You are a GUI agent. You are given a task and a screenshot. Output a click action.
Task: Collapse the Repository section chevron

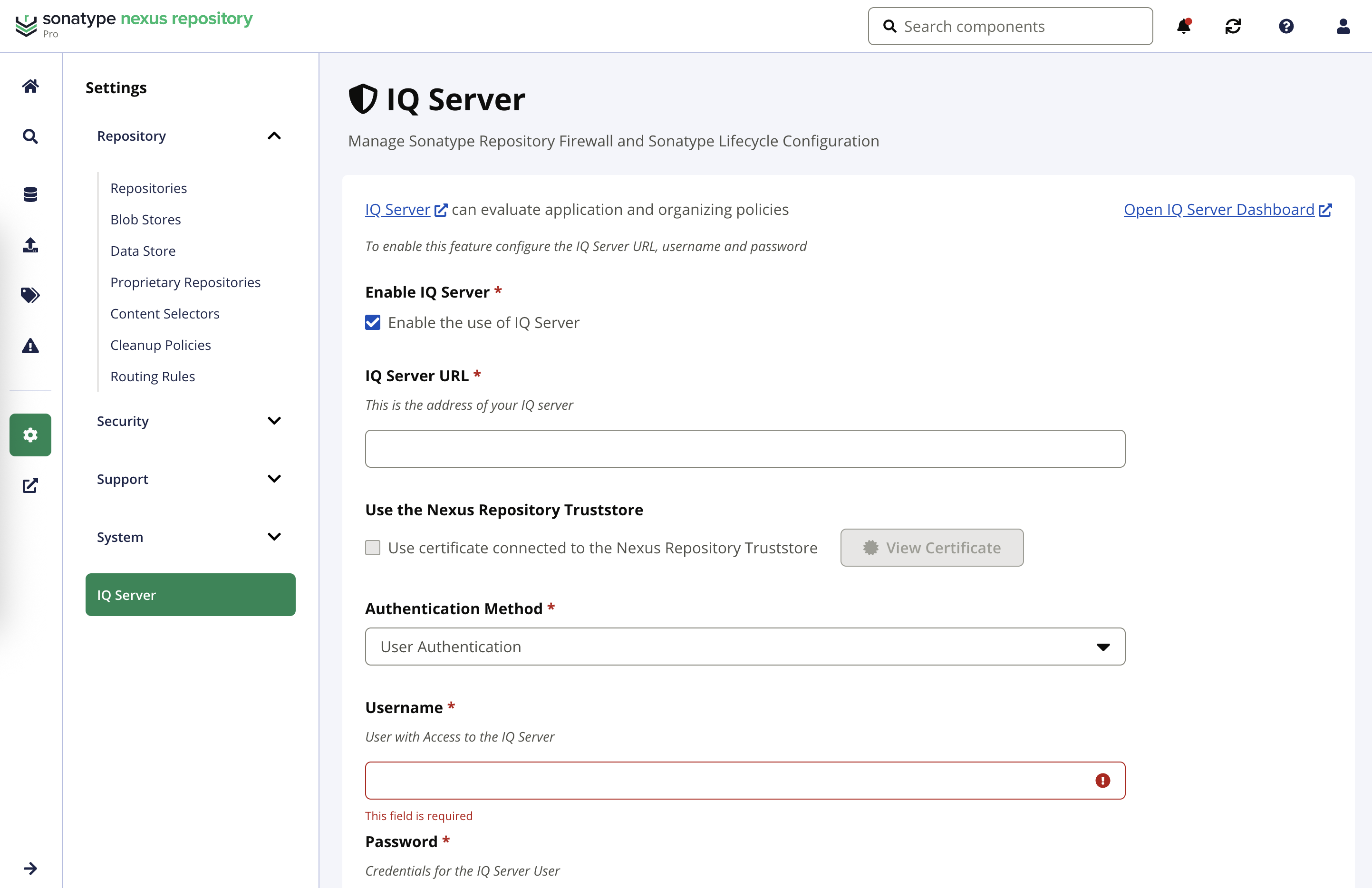click(274, 136)
